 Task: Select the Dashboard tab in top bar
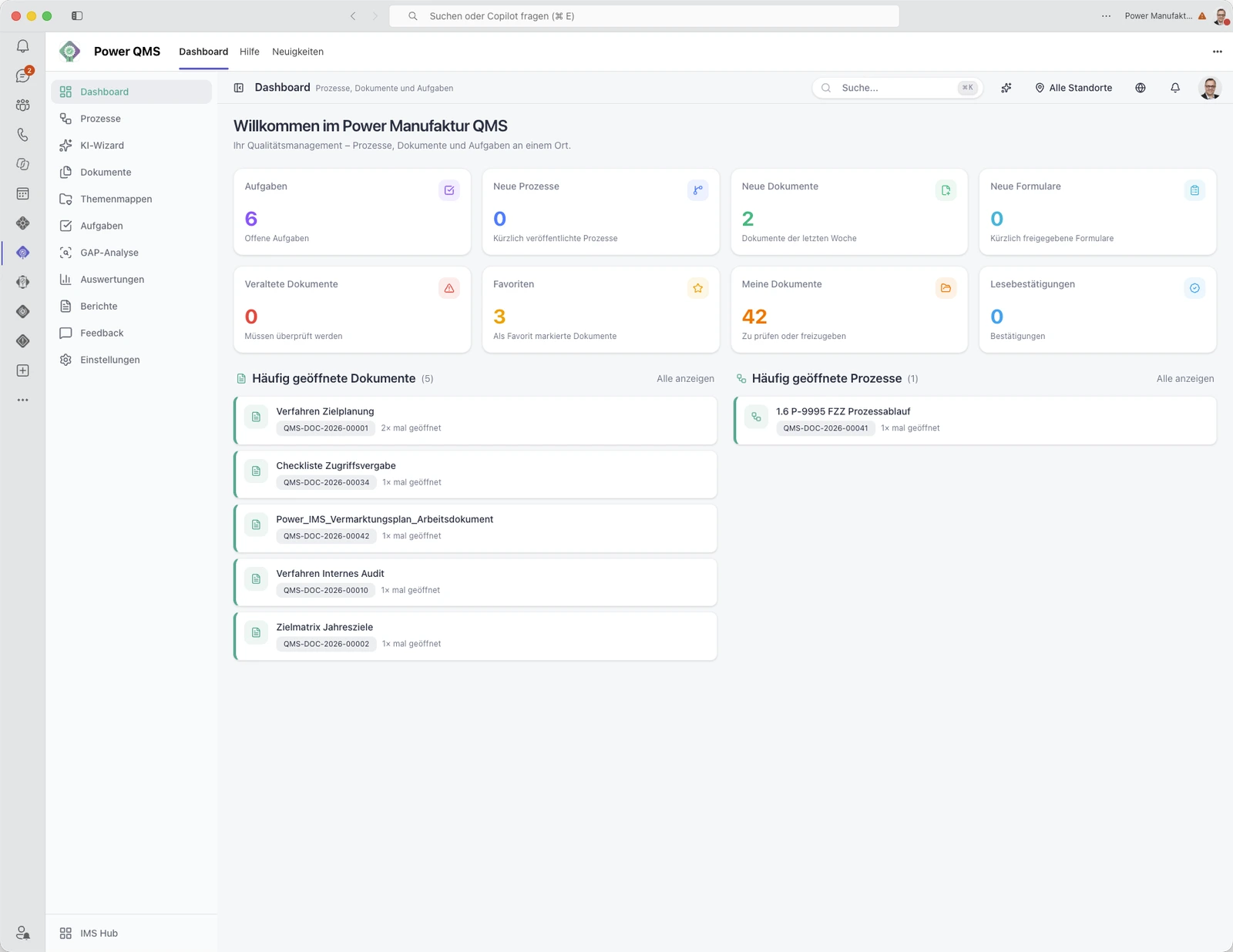[203, 52]
